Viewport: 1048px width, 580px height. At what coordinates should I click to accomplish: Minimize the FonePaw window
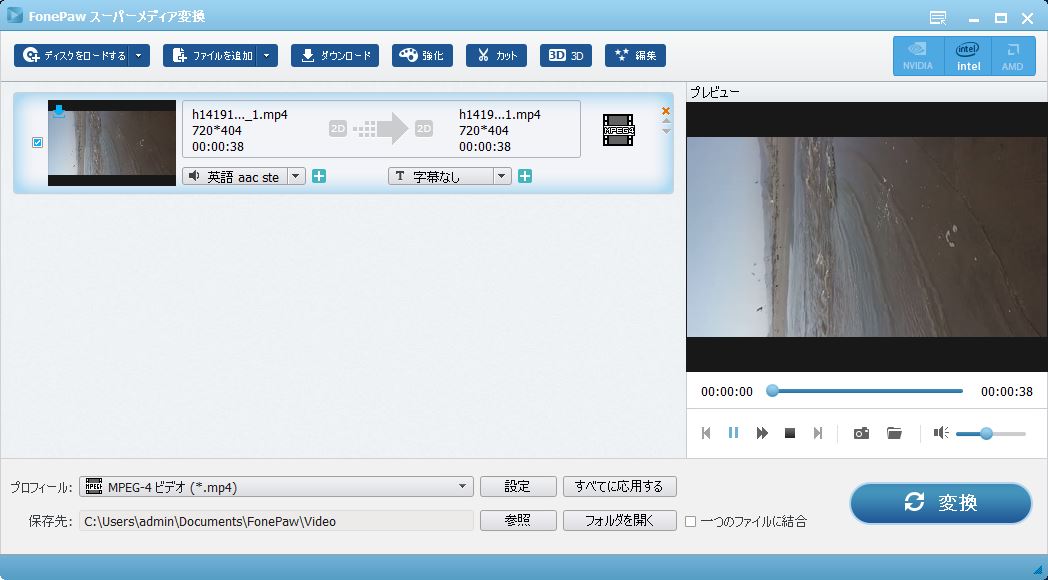[973, 18]
